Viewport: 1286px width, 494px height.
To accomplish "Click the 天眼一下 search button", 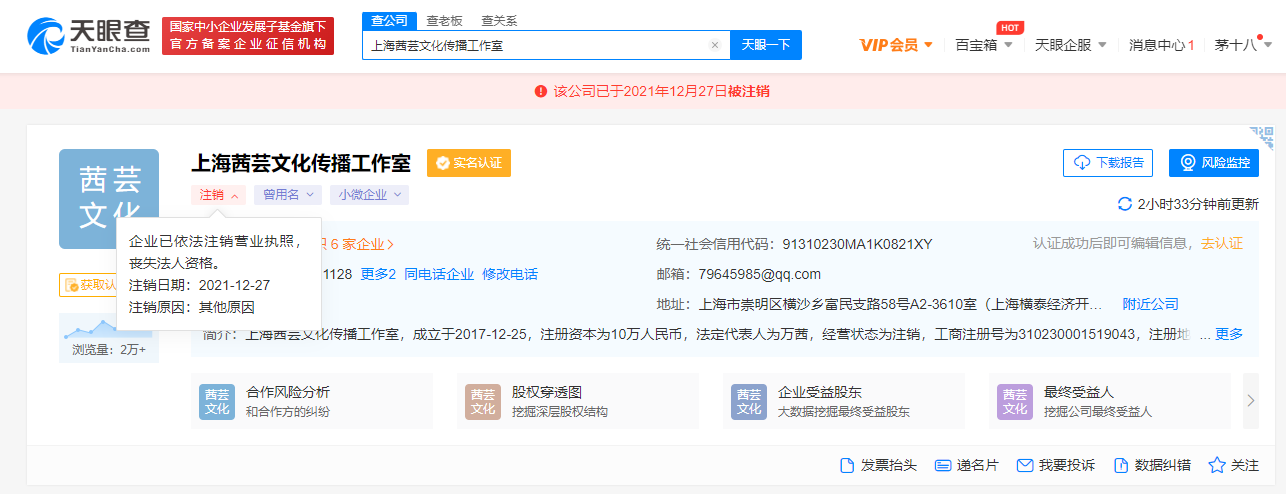I will click(766, 45).
